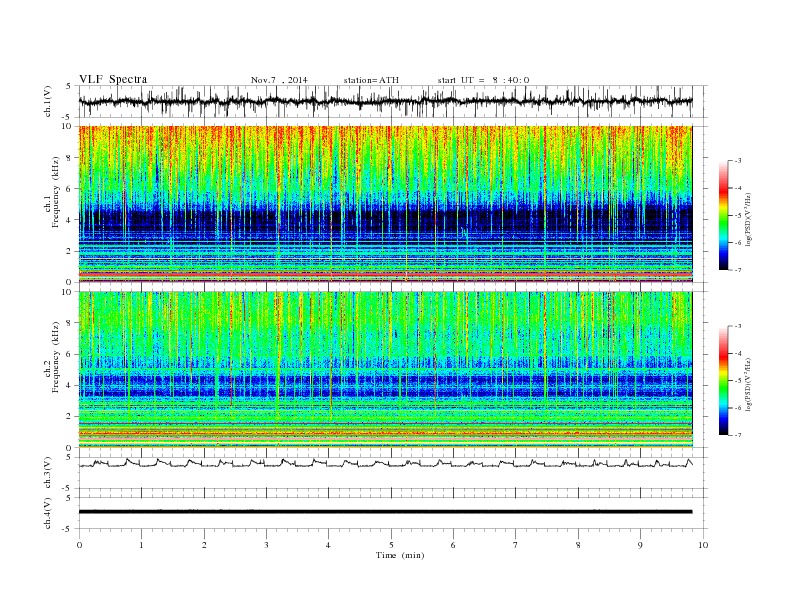This screenshot has width=792, height=612.
Task: Click the 'VLF Spectra' title text
Action: pos(113,79)
